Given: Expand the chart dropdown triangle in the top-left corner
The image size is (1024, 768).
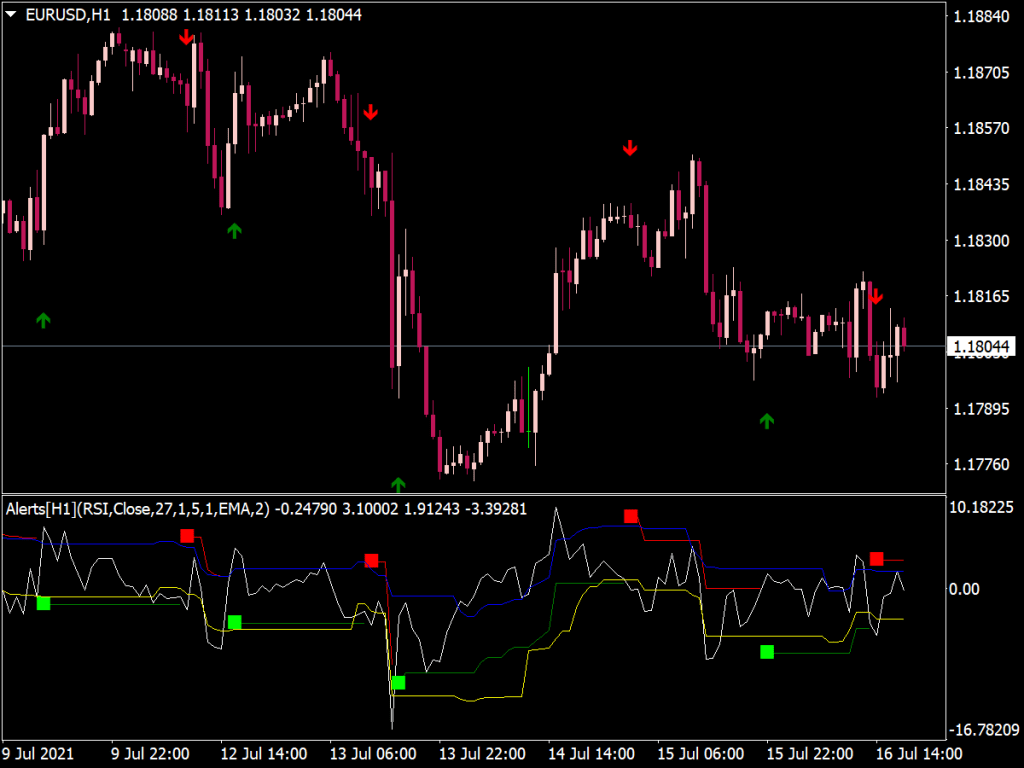Looking at the screenshot, I should tap(10, 15).
